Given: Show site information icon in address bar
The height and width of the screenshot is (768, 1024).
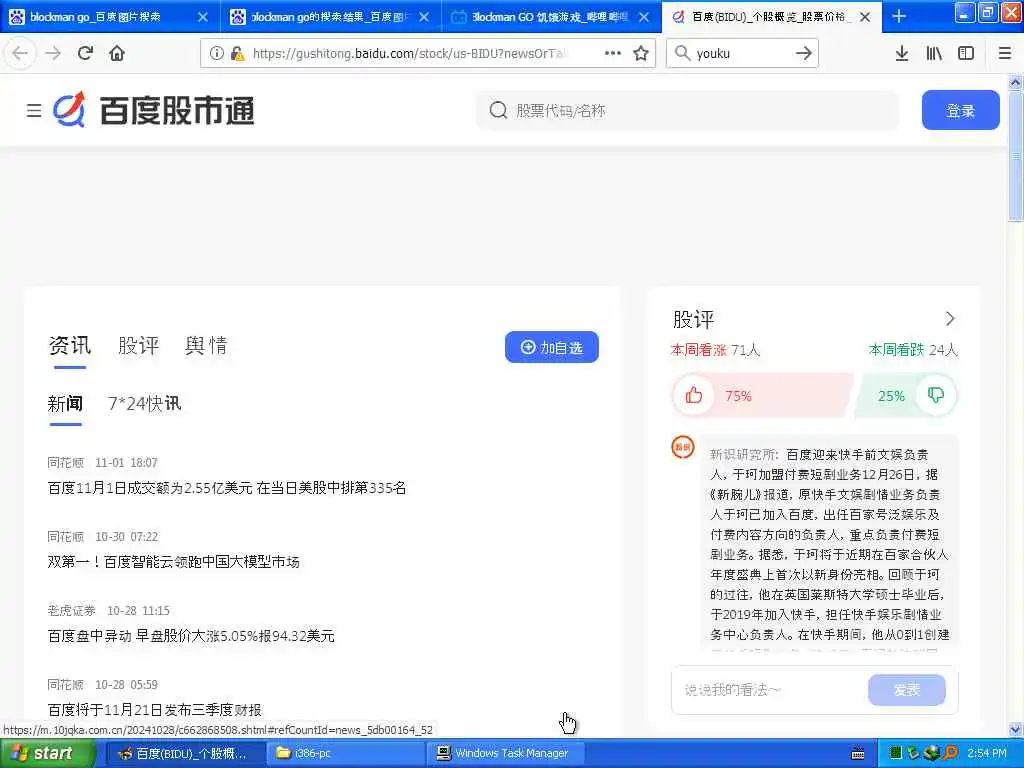Looking at the screenshot, I should coord(216,54).
